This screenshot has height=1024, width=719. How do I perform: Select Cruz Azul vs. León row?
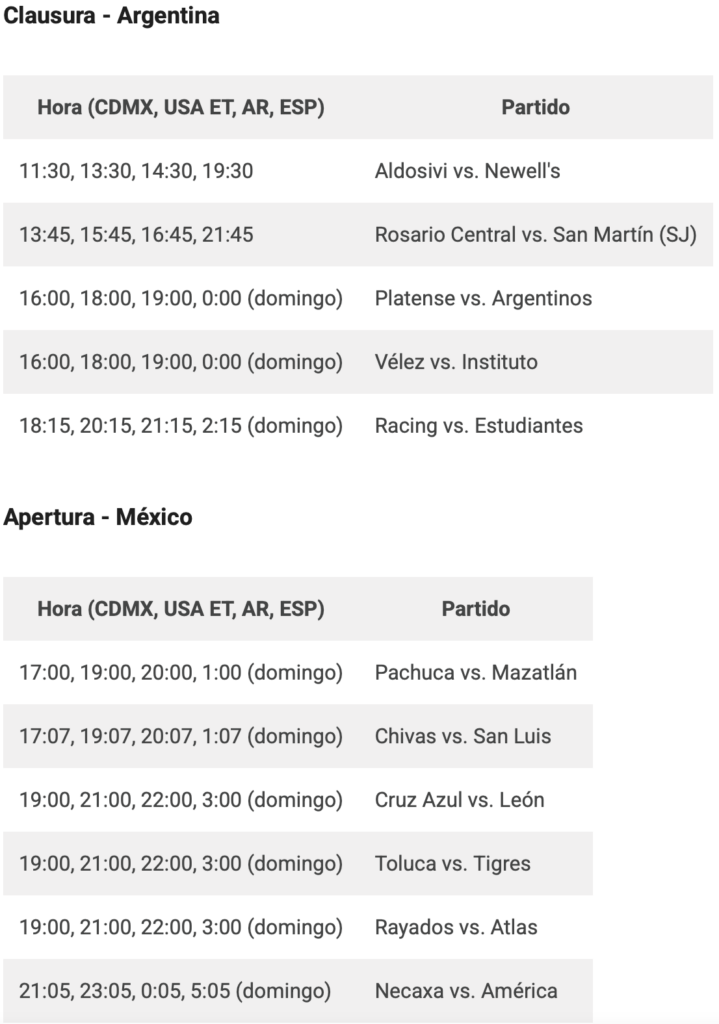(x=298, y=800)
